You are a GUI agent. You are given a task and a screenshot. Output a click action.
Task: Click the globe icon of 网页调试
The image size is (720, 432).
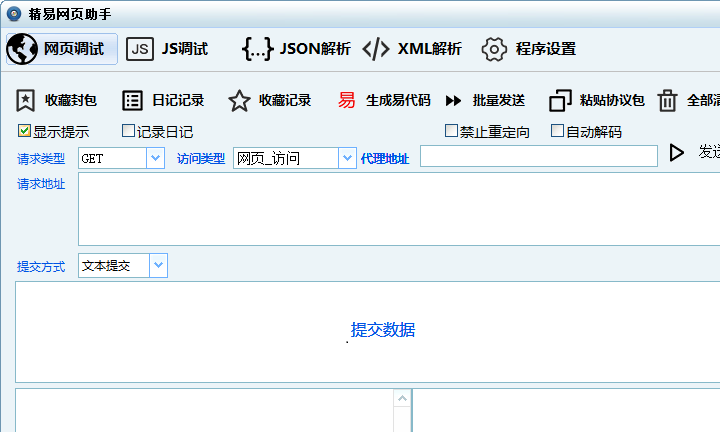22,49
